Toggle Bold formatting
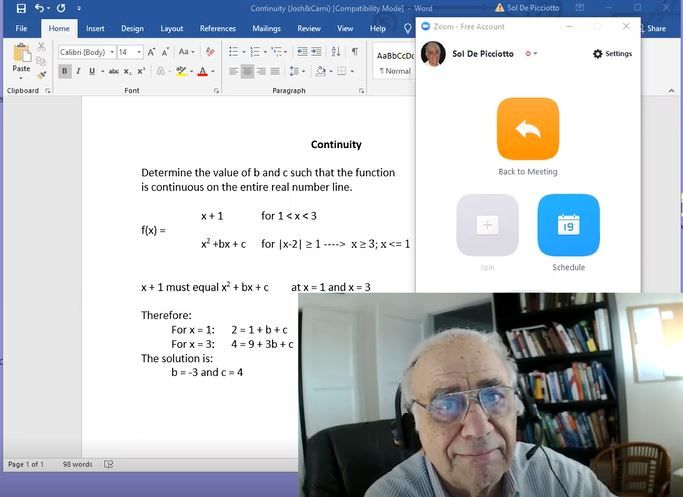The height and width of the screenshot is (497, 683). pos(65,72)
